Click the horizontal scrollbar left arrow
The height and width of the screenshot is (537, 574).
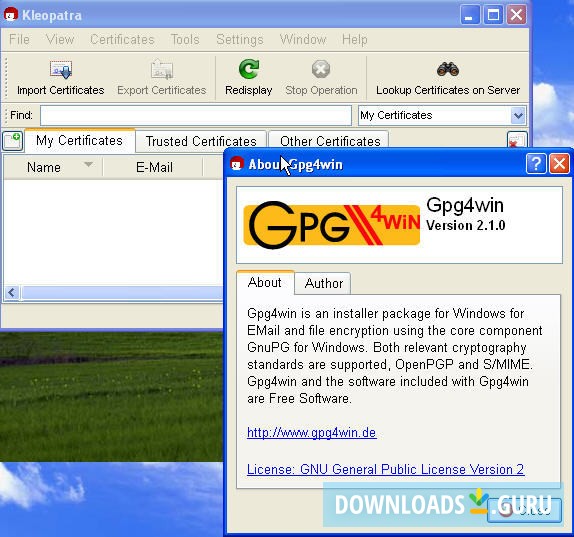pos(12,292)
